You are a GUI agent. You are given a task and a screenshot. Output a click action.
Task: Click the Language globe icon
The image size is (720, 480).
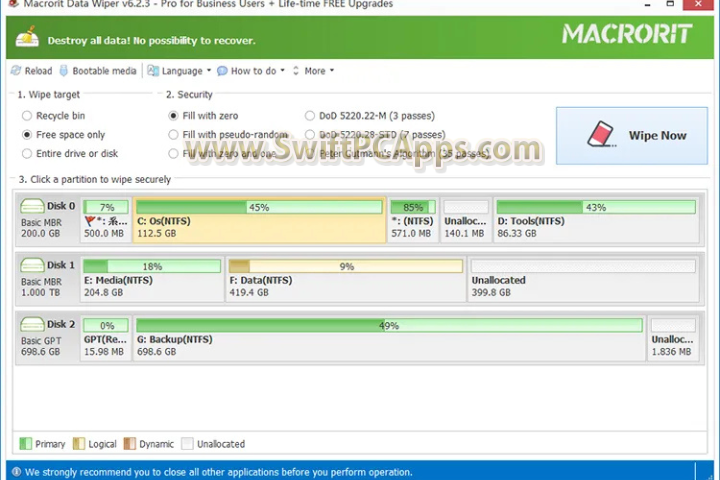[x=153, y=70]
